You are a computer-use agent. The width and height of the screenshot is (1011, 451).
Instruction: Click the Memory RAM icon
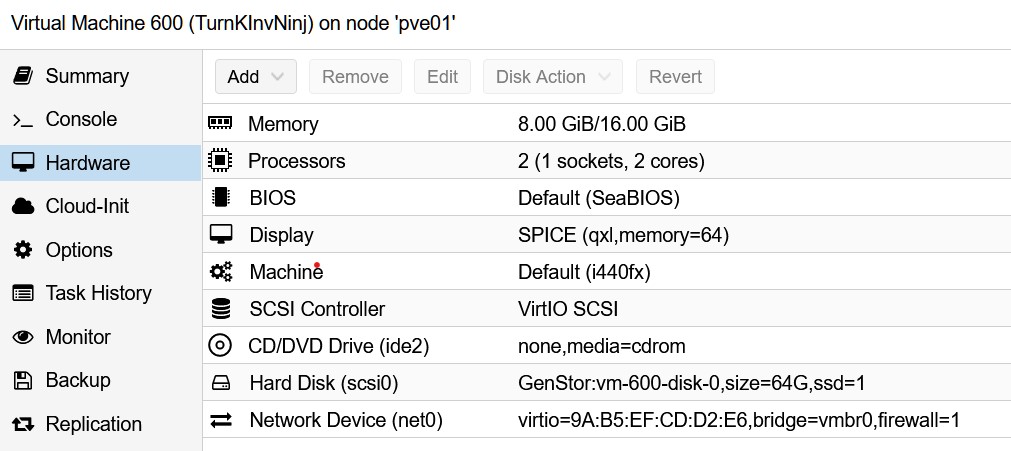220,123
